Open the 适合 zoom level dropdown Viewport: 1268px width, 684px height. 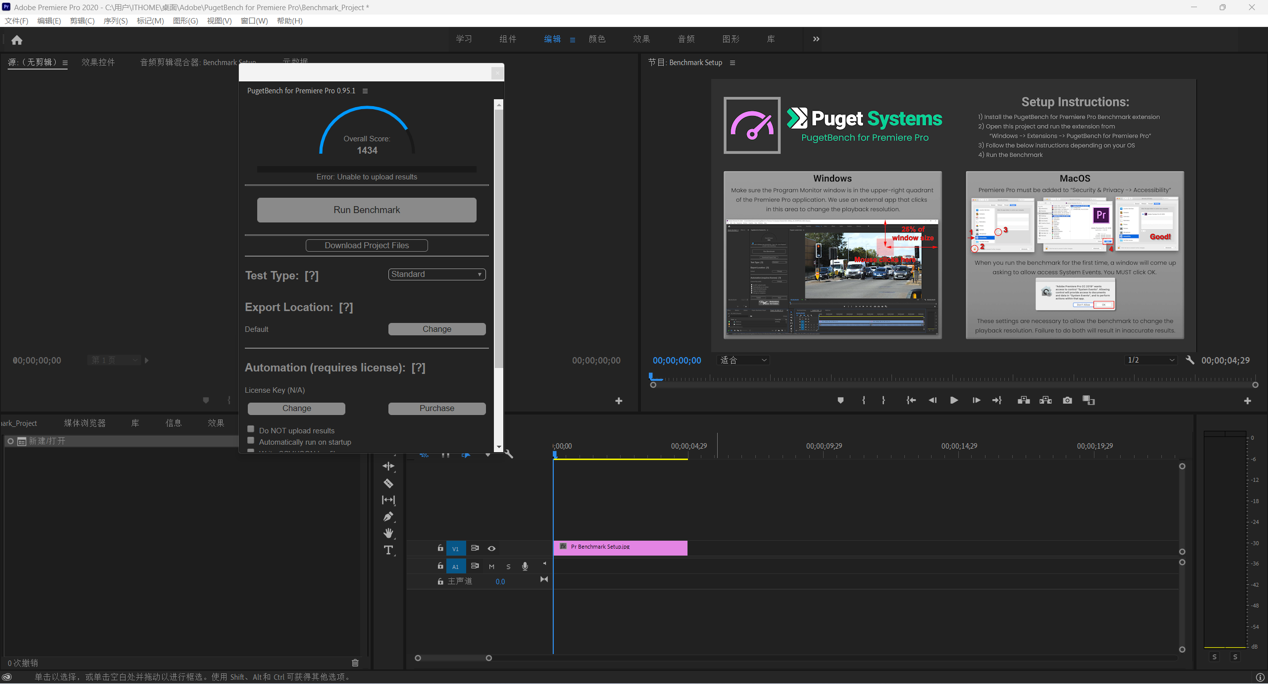point(743,360)
